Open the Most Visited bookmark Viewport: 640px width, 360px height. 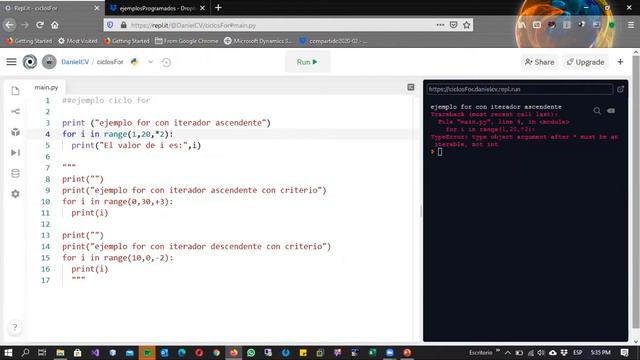tap(78, 41)
